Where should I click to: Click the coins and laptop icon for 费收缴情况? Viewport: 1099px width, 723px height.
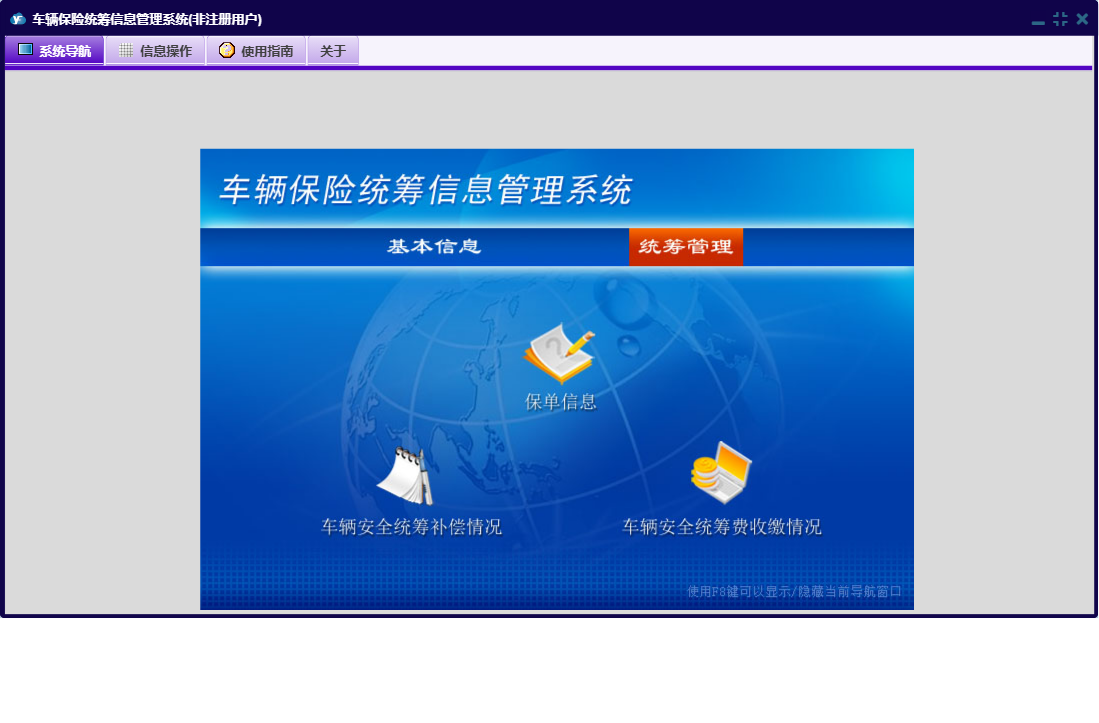click(x=721, y=473)
